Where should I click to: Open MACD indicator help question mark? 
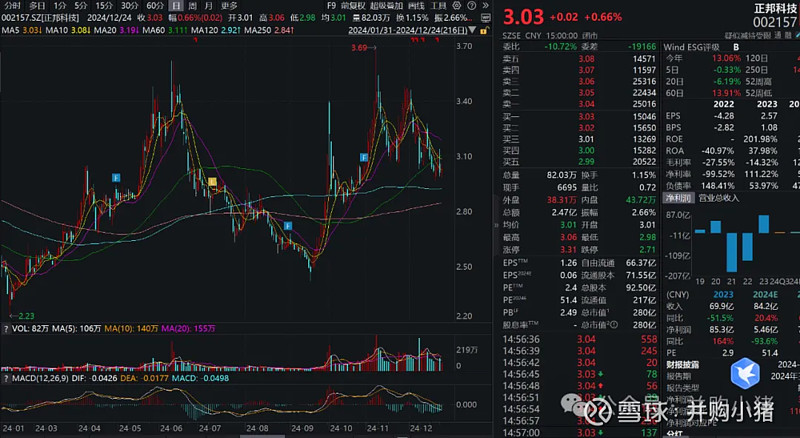pos(6,378)
